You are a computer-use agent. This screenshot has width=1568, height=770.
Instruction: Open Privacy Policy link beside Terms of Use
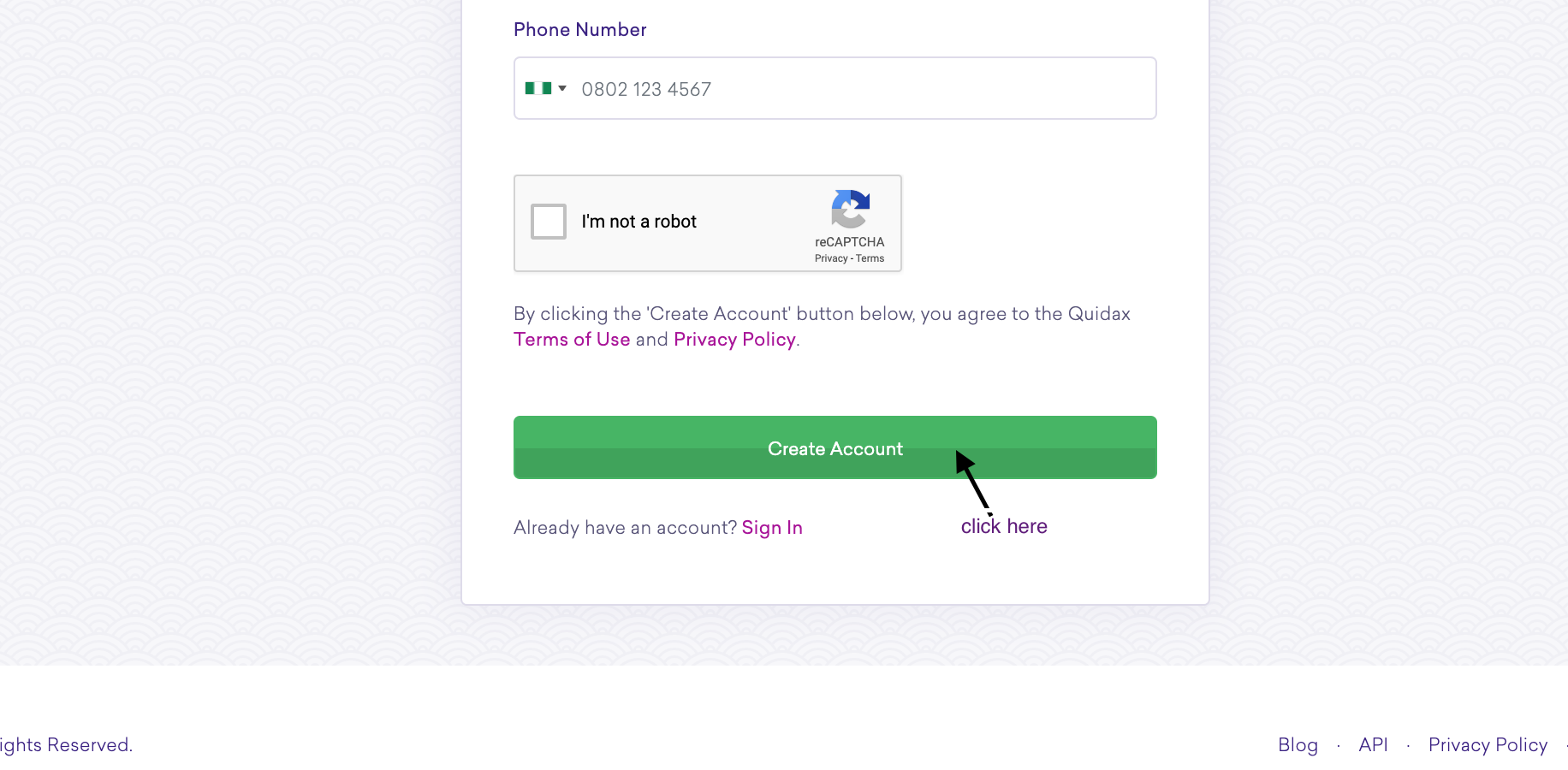[734, 340]
